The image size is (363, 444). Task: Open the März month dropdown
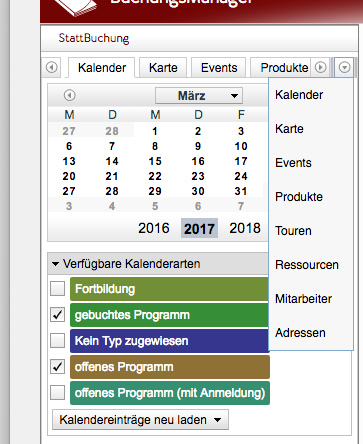pos(199,96)
